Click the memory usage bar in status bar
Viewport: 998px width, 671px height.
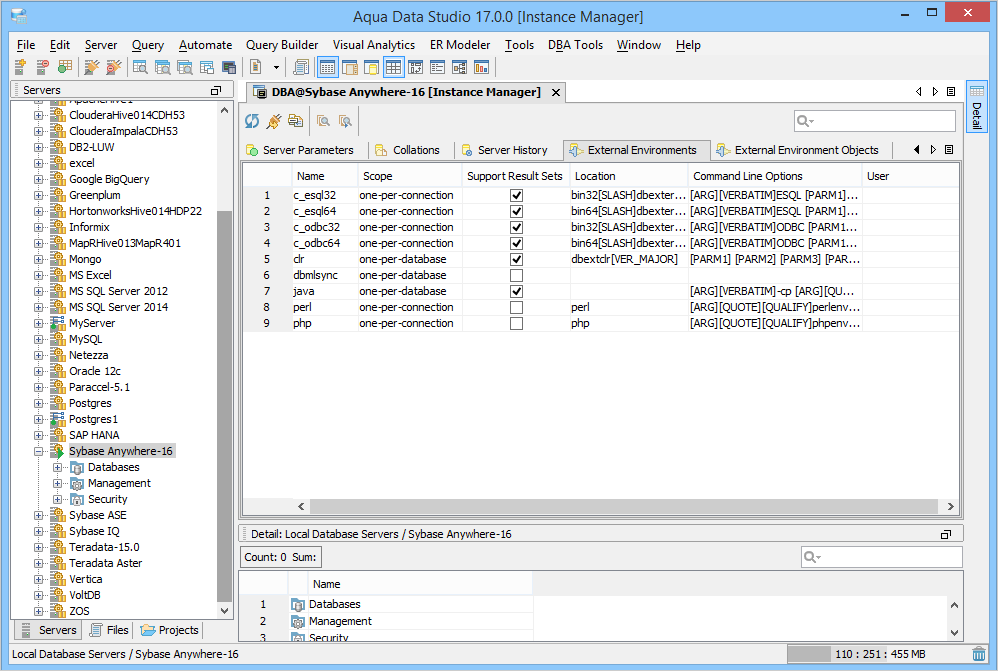876,654
